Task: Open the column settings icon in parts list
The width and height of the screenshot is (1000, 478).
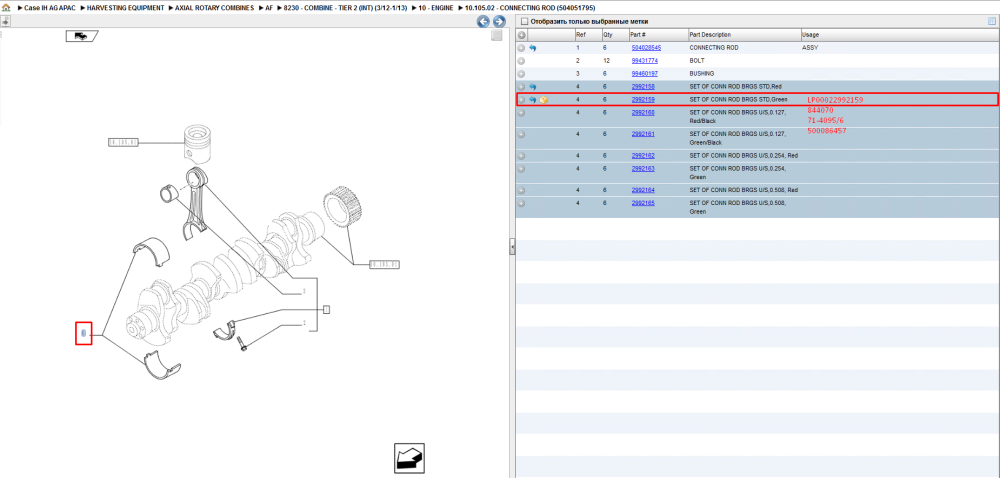Action: point(992,21)
